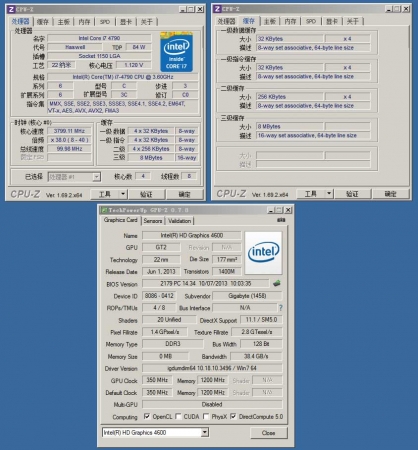Click the Intel logo in GPU-Z

click(263, 253)
